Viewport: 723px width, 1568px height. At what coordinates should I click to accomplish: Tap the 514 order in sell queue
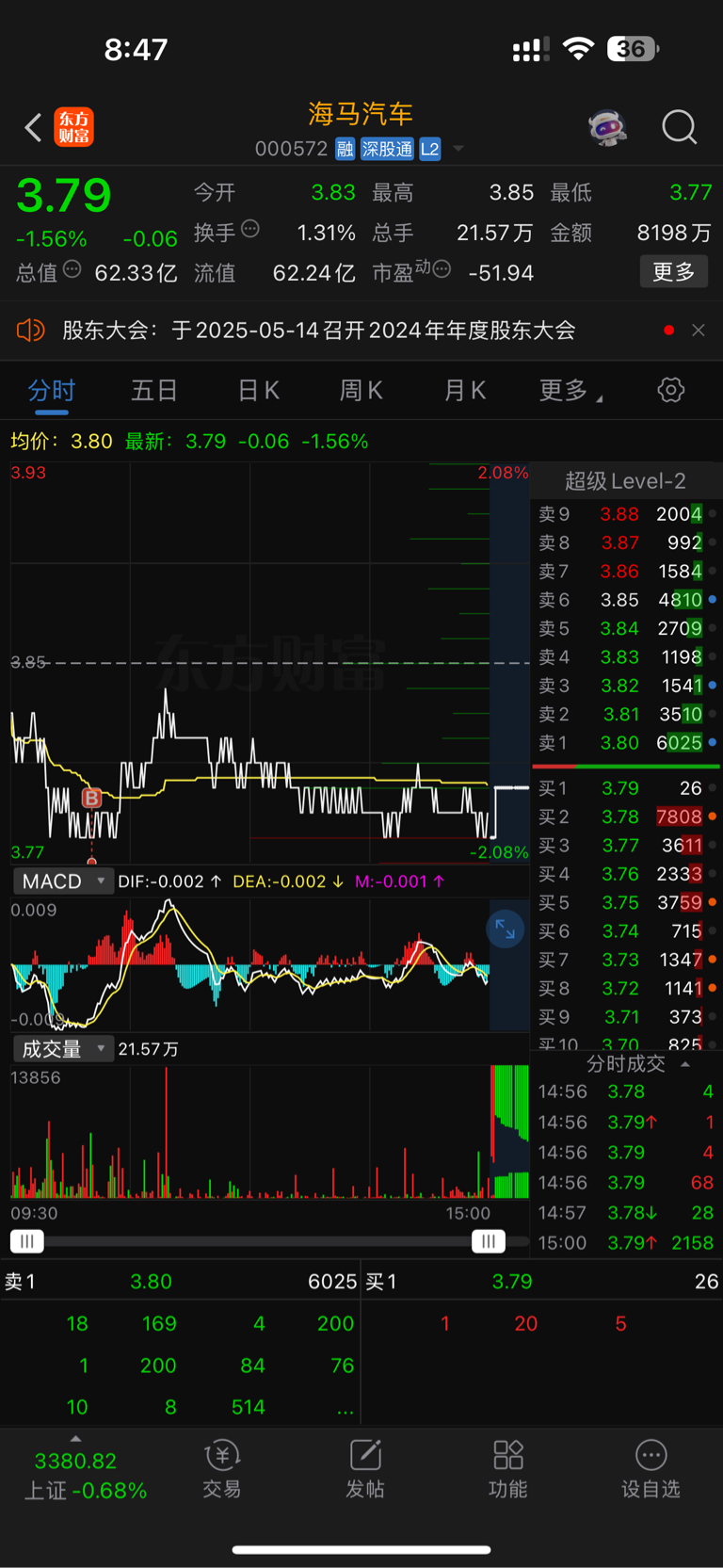click(249, 1407)
